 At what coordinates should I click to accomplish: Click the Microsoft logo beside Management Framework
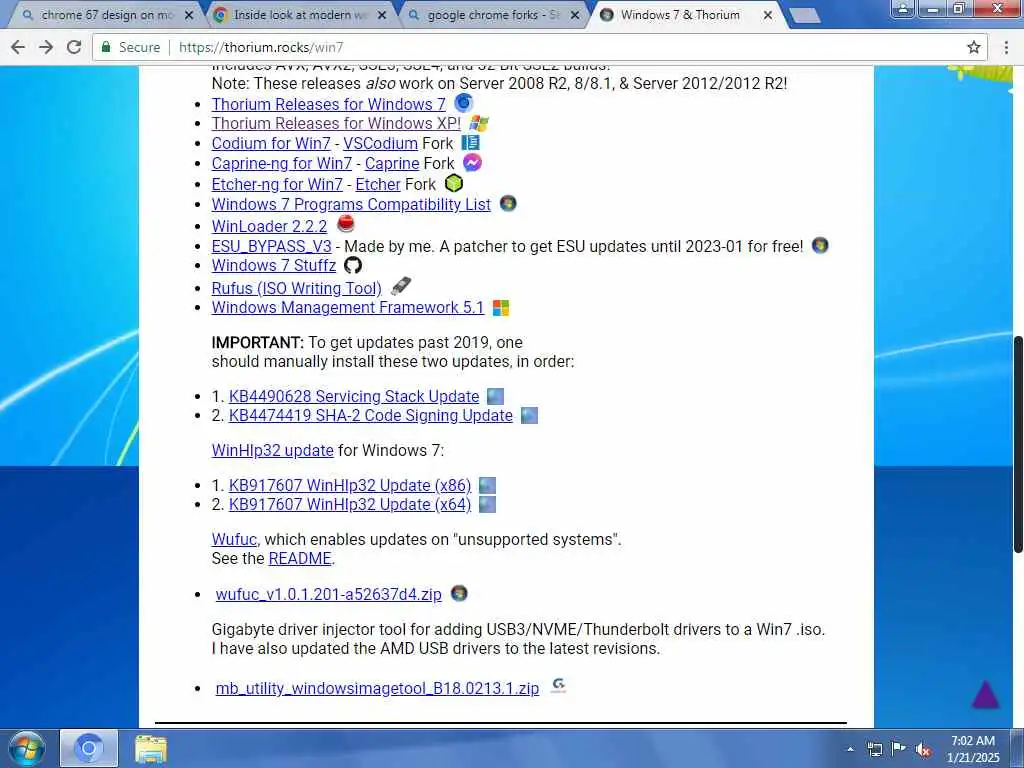501,308
